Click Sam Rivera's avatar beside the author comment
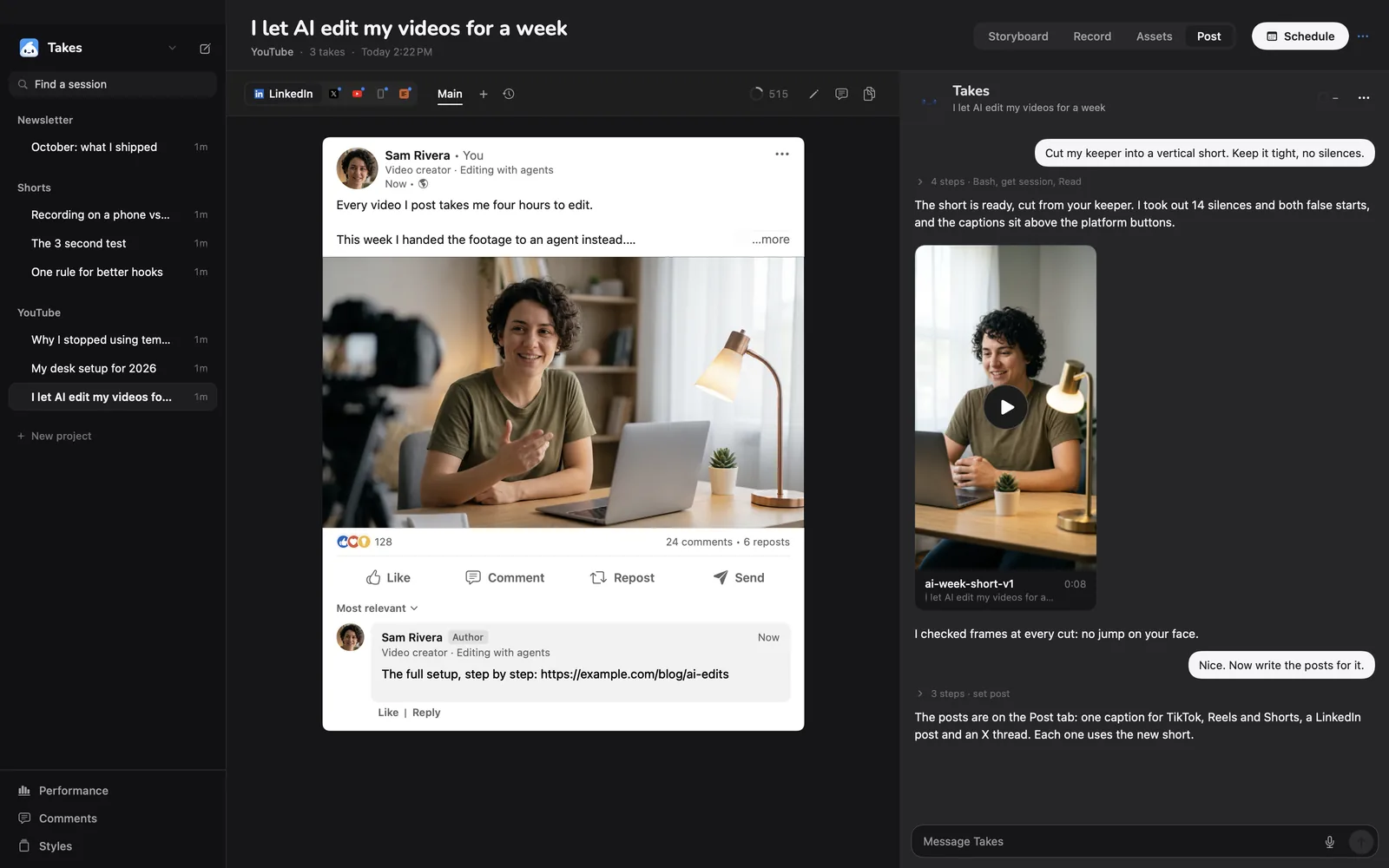The width and height of the screenshot is (1389, 868). (x=351, y=637)
